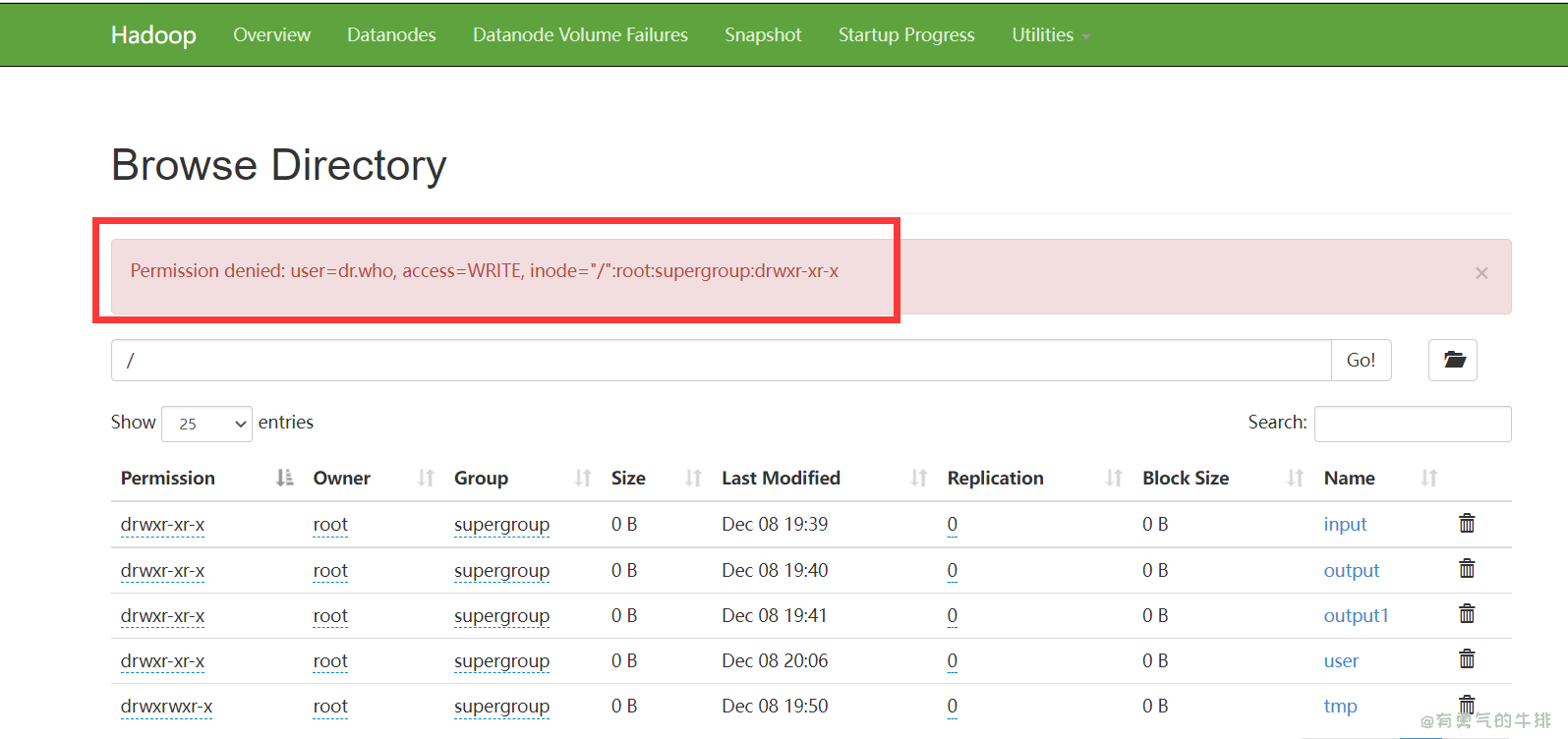Open the input directory link

pos(1345,525)
